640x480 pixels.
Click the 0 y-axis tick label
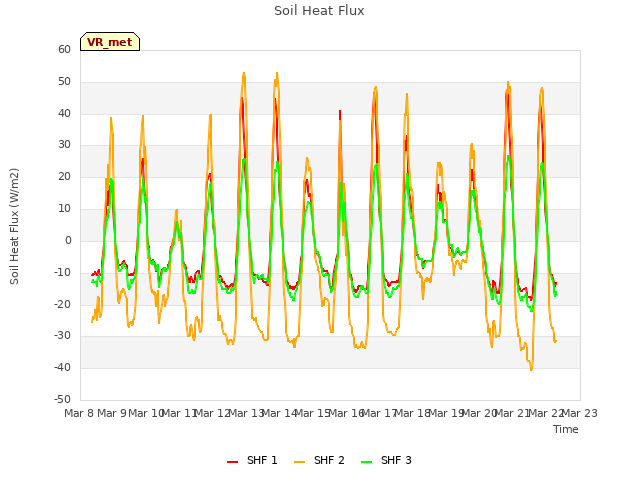(68, 240)
